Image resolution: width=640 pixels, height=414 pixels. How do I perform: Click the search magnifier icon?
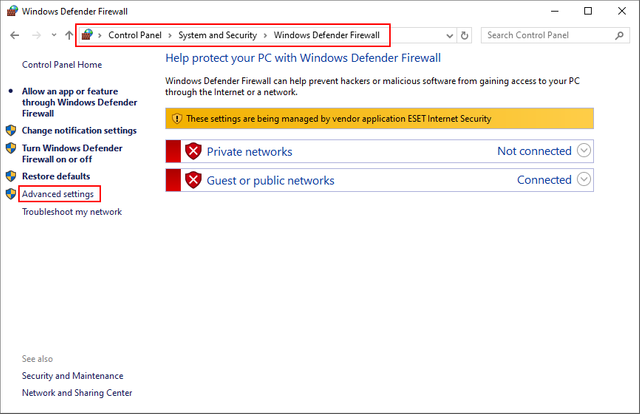(x=620, y=36)
